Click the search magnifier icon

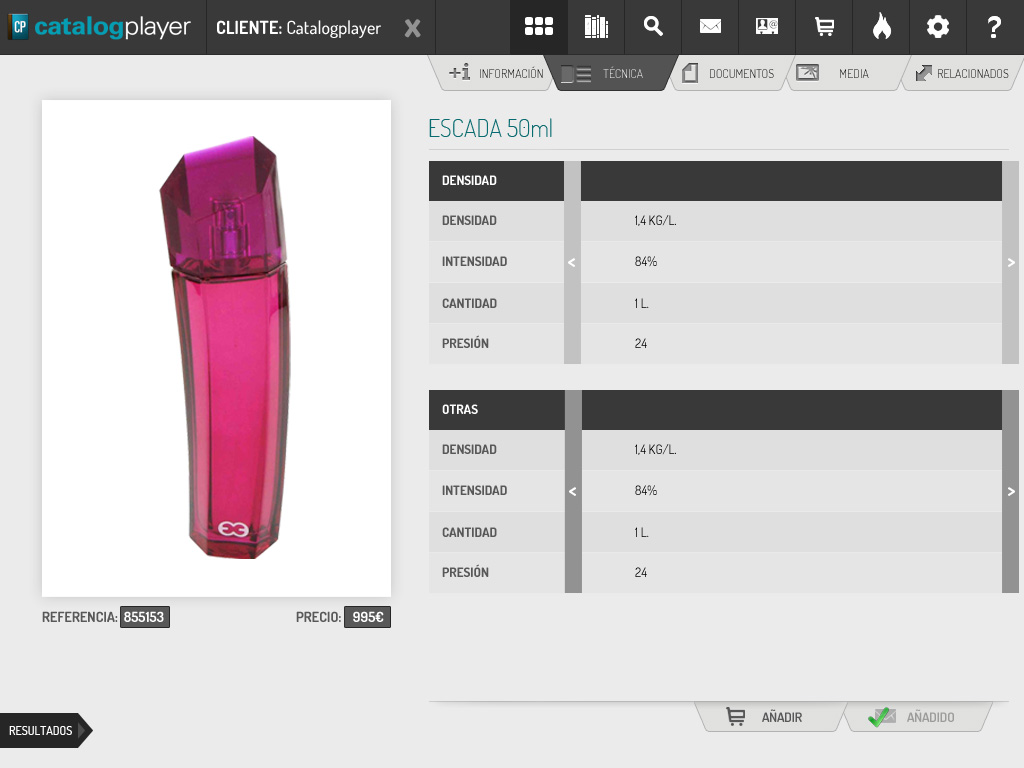pos(653,27)
